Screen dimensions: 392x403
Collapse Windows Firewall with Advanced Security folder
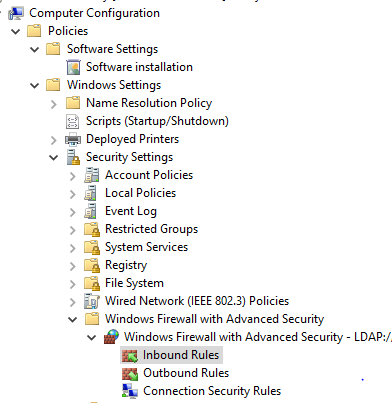pyautogui.click(x=73, y=320)
